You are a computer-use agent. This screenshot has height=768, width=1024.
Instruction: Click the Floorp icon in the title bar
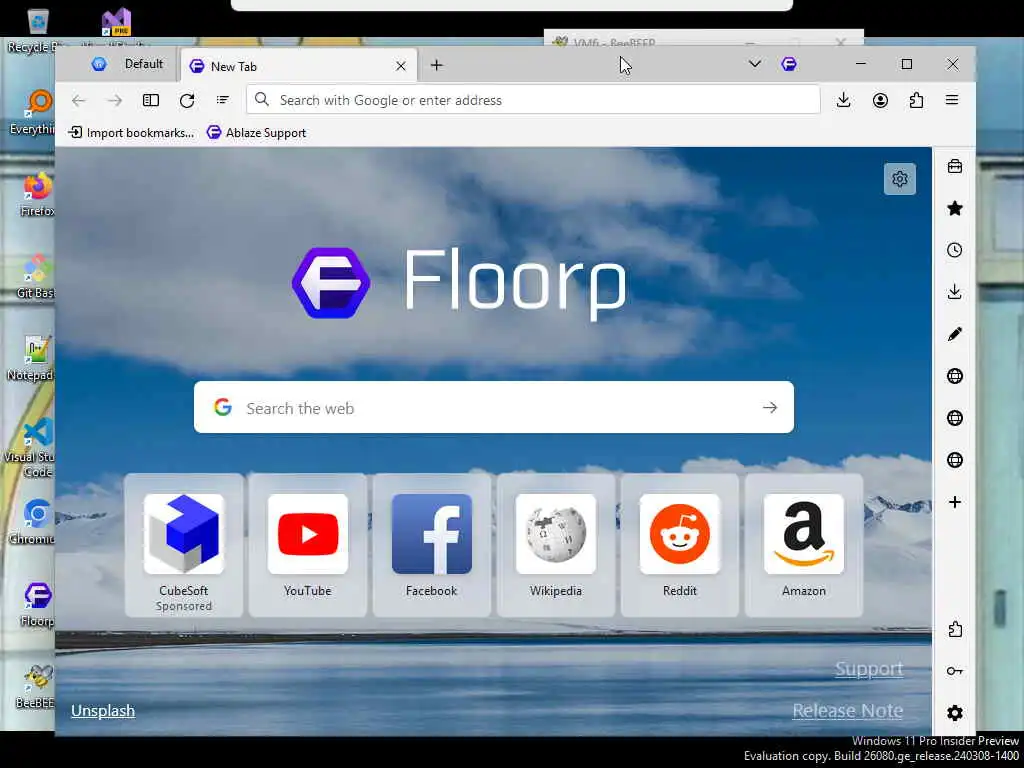tap(789, 64)
